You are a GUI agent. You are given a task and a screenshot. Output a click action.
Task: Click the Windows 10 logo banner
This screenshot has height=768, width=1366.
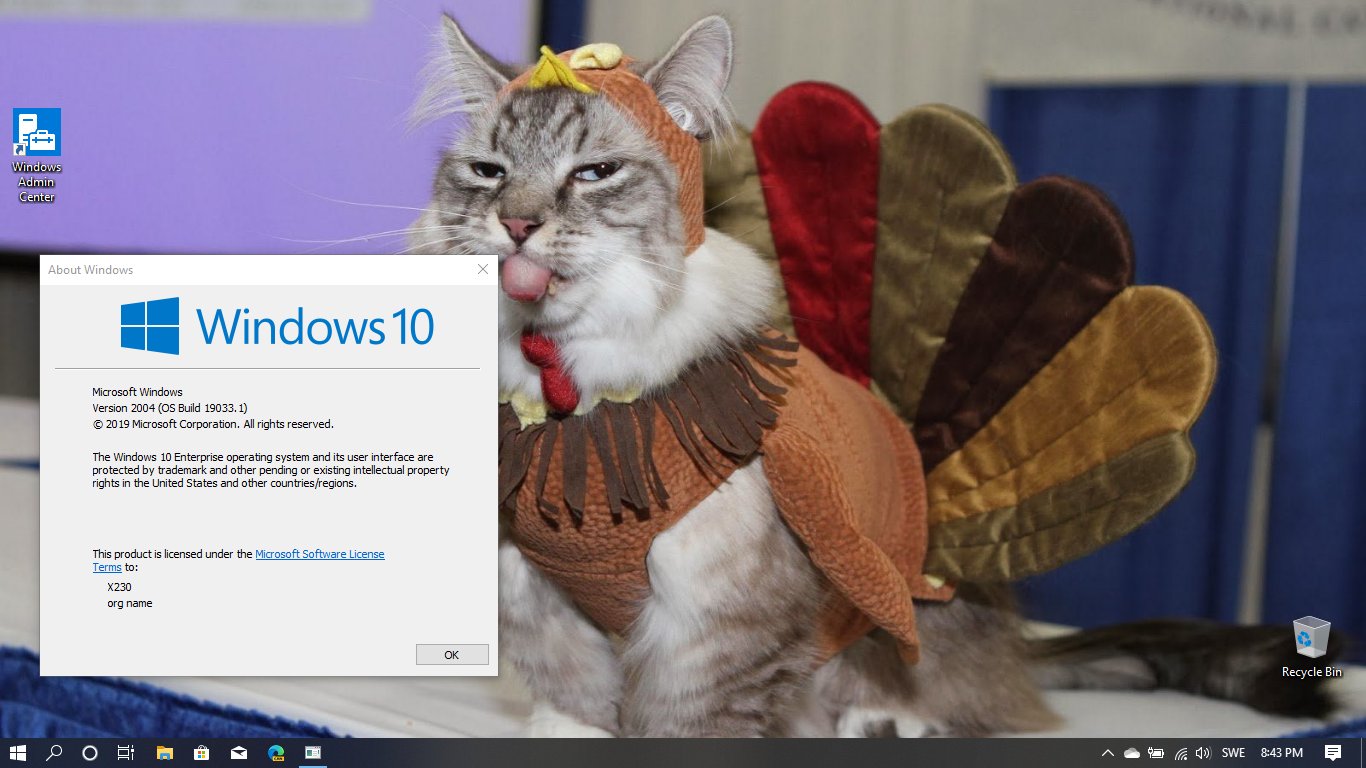click(x=277, y=326)
